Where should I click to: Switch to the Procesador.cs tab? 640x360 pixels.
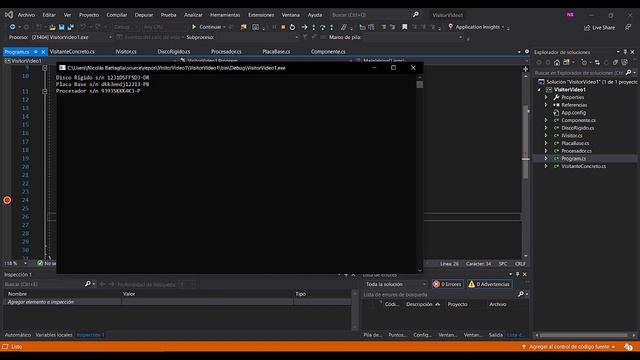(226, 52)
